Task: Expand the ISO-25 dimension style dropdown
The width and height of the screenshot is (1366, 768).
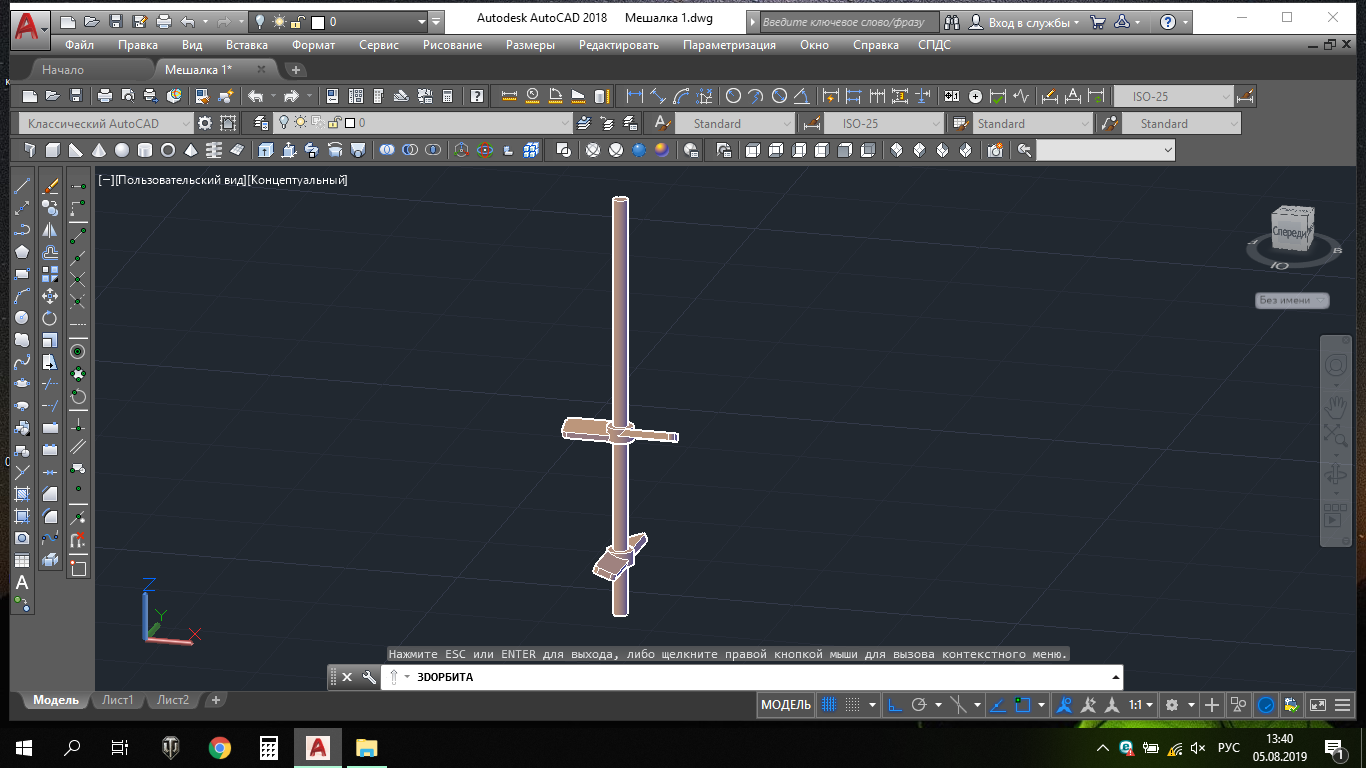Action: (x=1226, y=97)
